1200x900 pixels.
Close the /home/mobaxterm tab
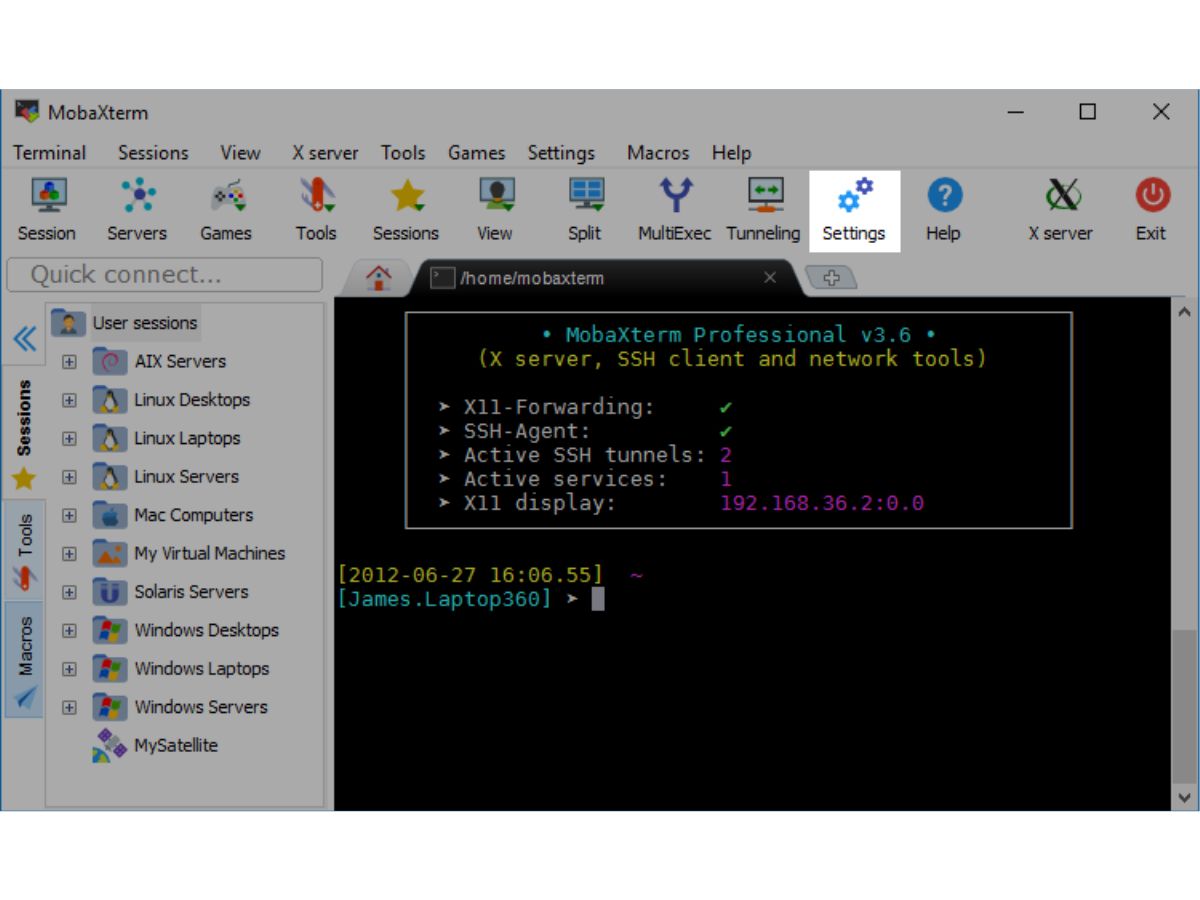click(770, 278)
